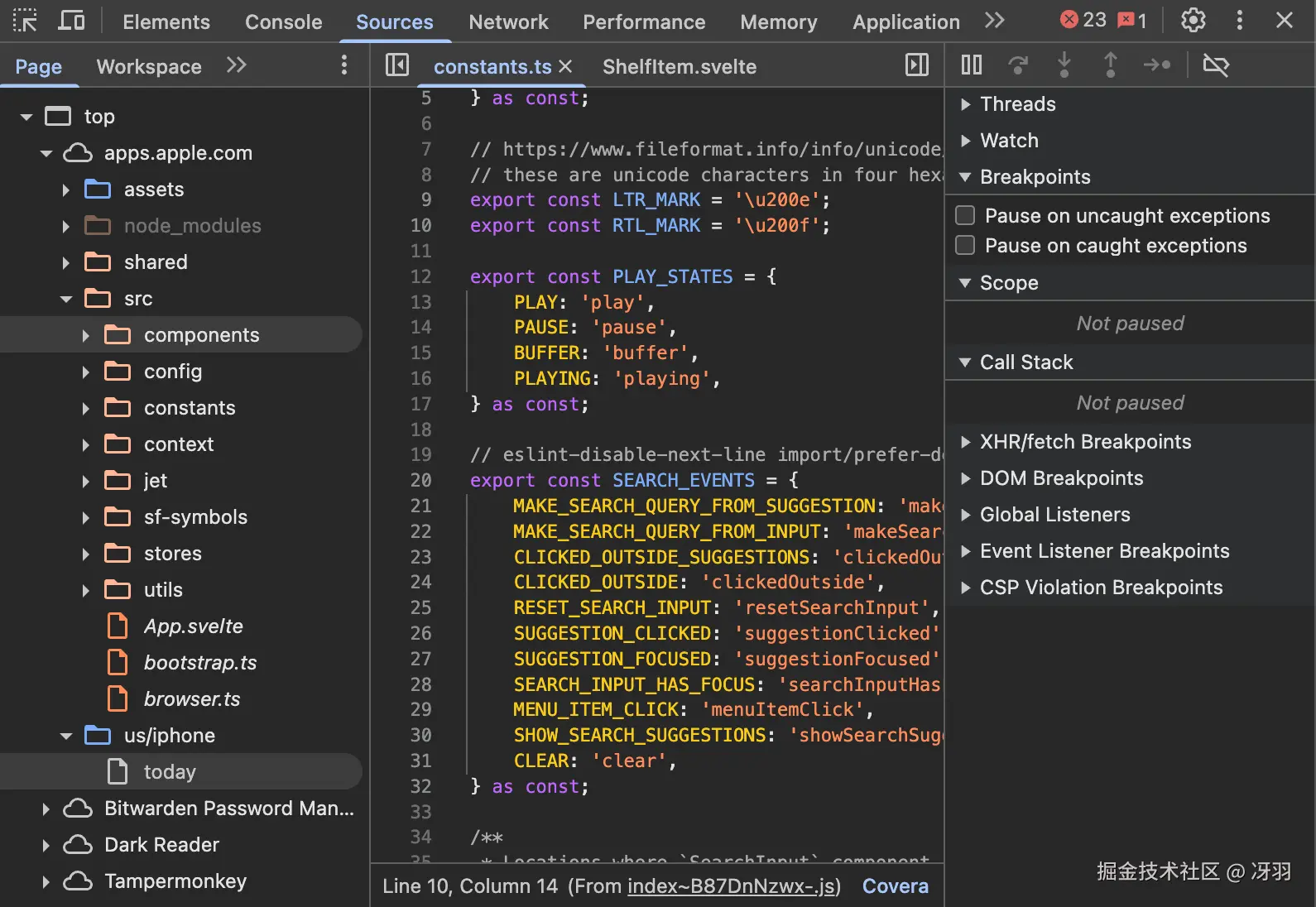The image size is (1316, 907).
Task: Expand the components folder
Action: 86,335
